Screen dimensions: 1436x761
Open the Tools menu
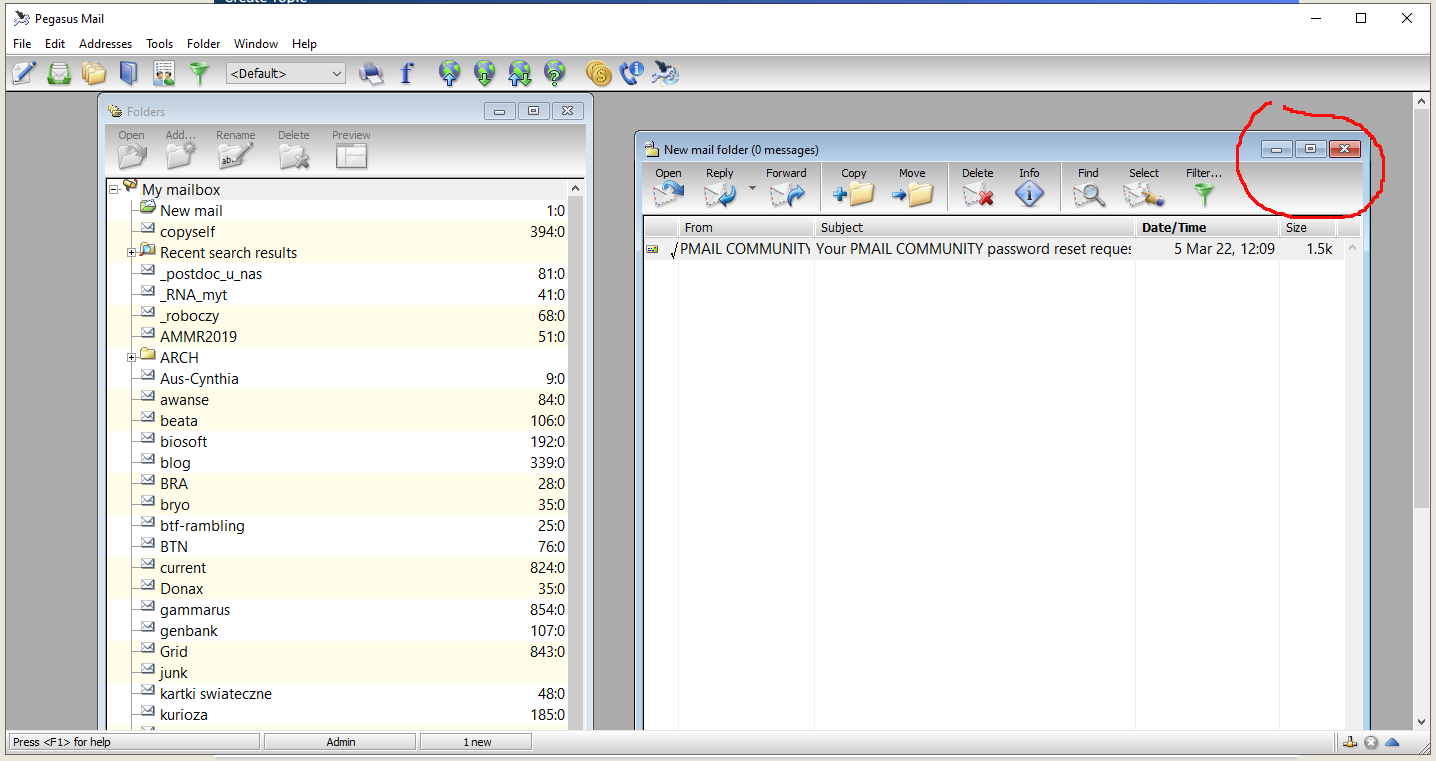pos(159,44)
